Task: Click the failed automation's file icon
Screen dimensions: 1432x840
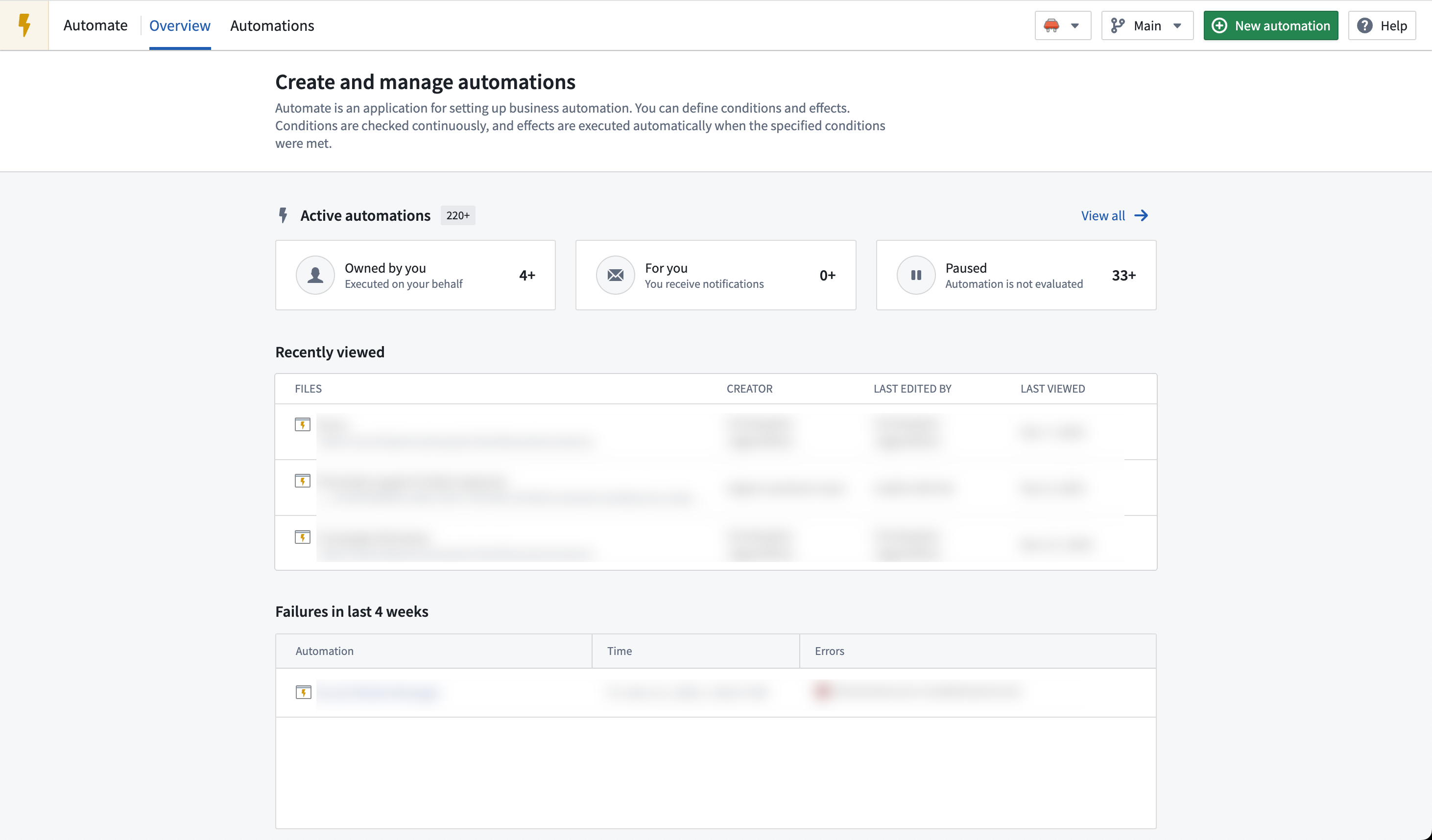Action: point(304,692)
